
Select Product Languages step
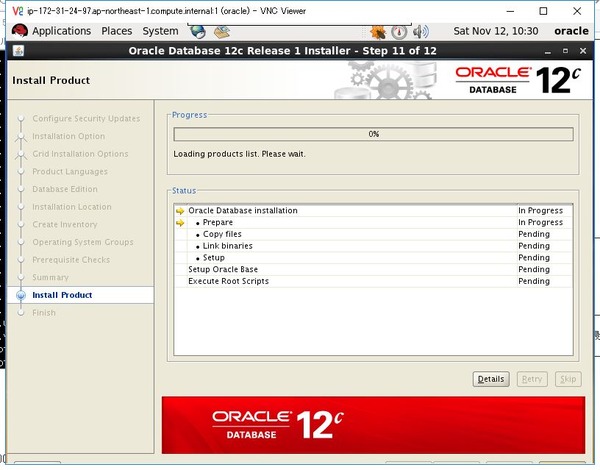(x=70, y=171)
